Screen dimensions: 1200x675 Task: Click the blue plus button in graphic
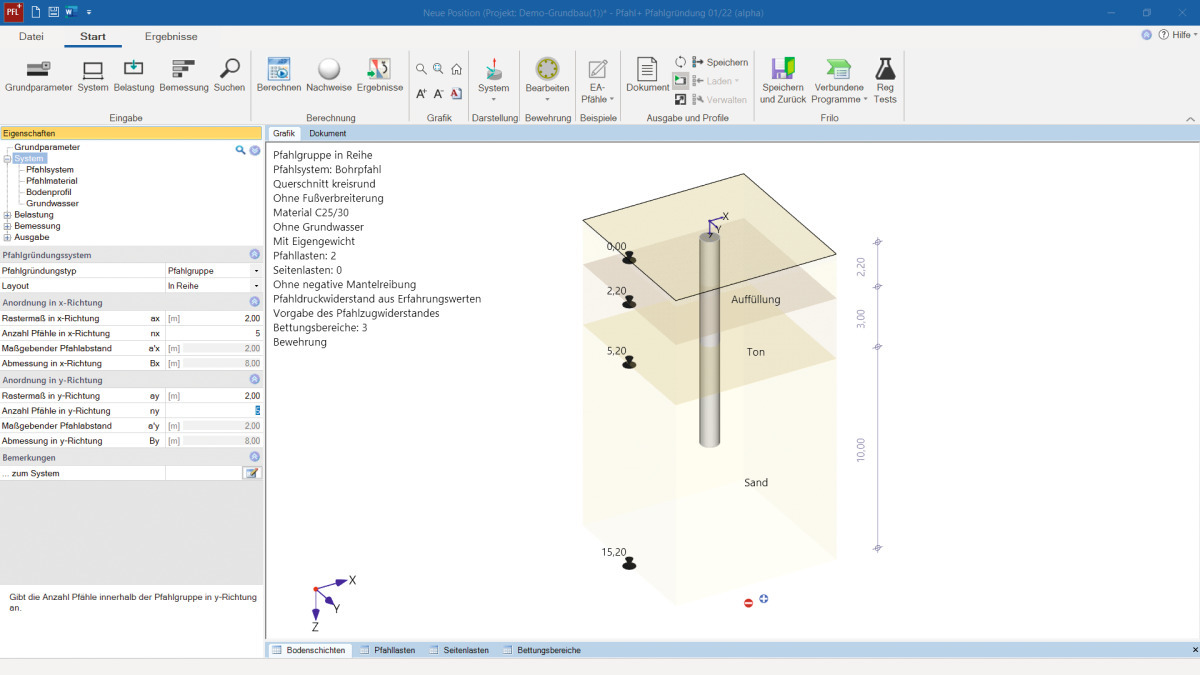(x=764, y=599)
